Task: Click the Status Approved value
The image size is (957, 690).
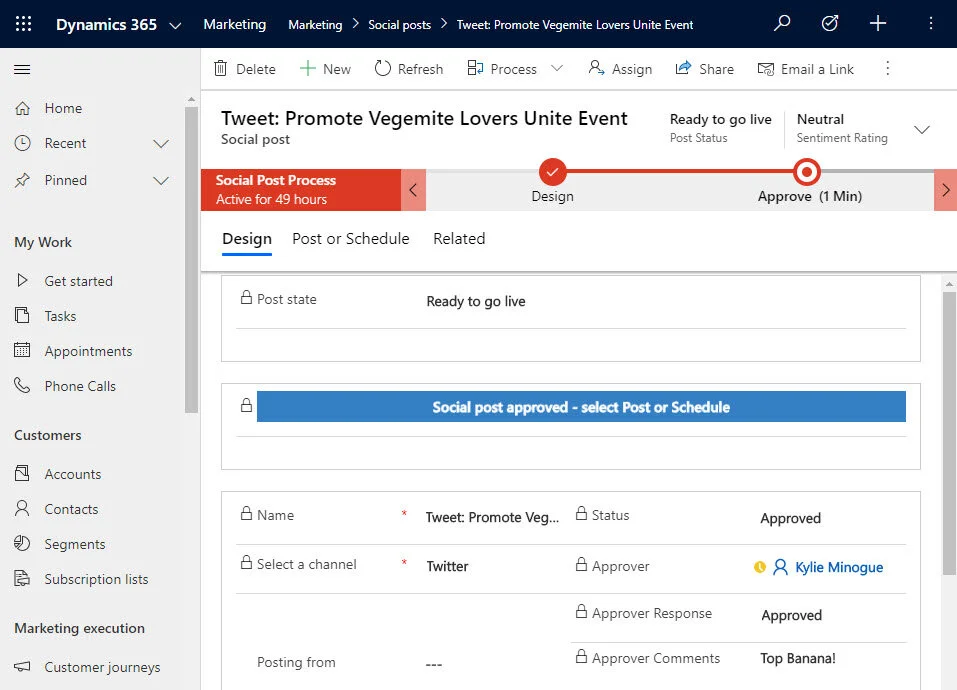Action: pos(790,518)
